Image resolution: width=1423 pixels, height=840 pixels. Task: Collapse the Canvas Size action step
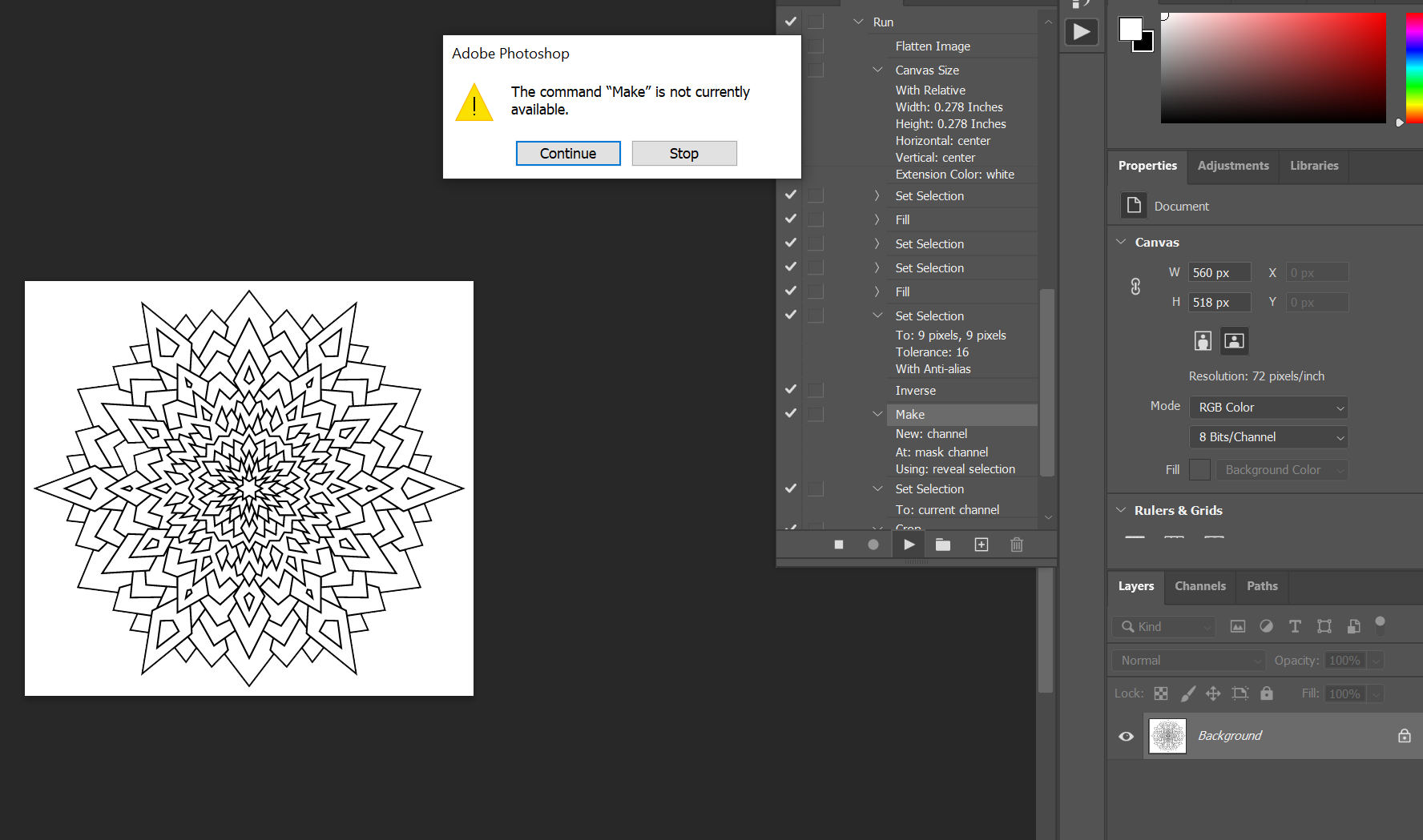(x=877, y=70)
